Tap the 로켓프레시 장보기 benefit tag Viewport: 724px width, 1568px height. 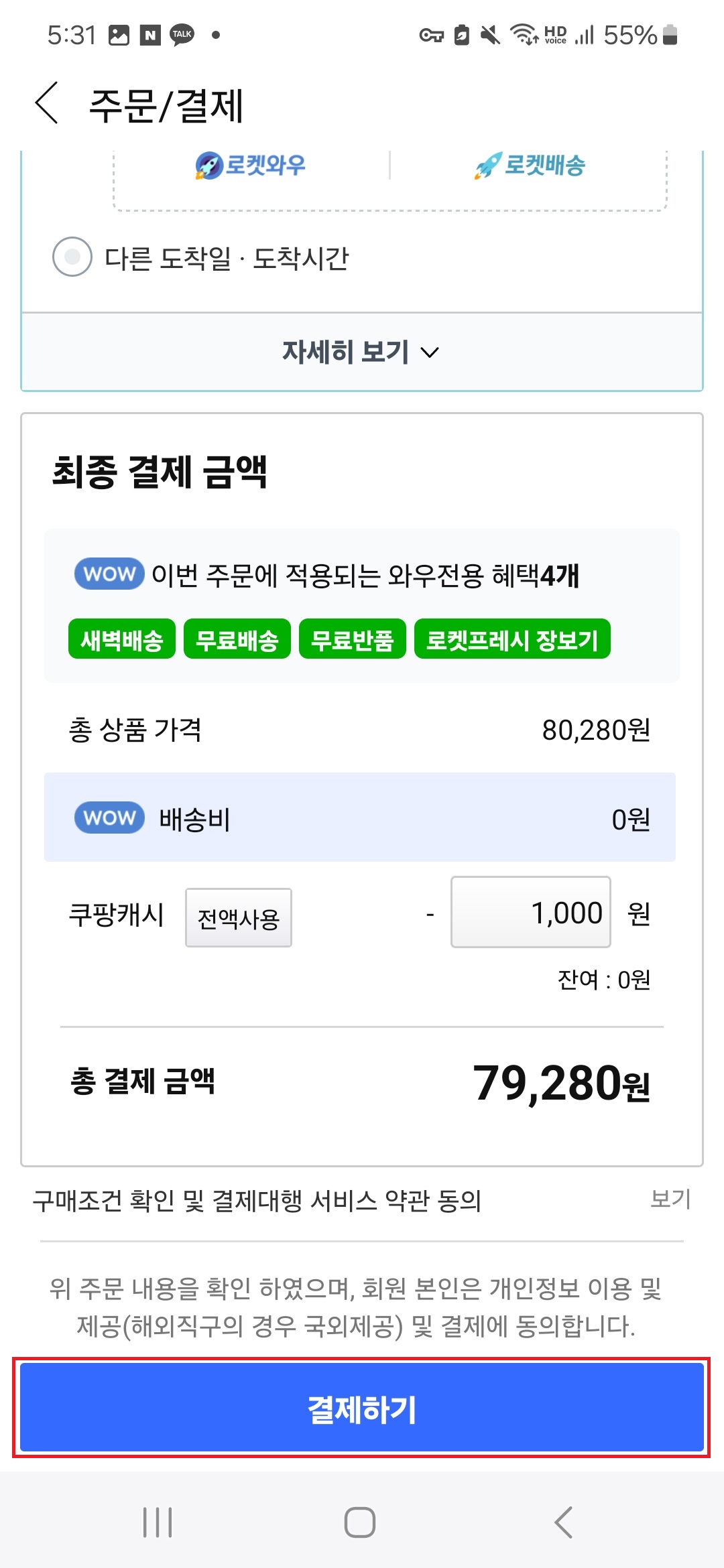(513, 639)
